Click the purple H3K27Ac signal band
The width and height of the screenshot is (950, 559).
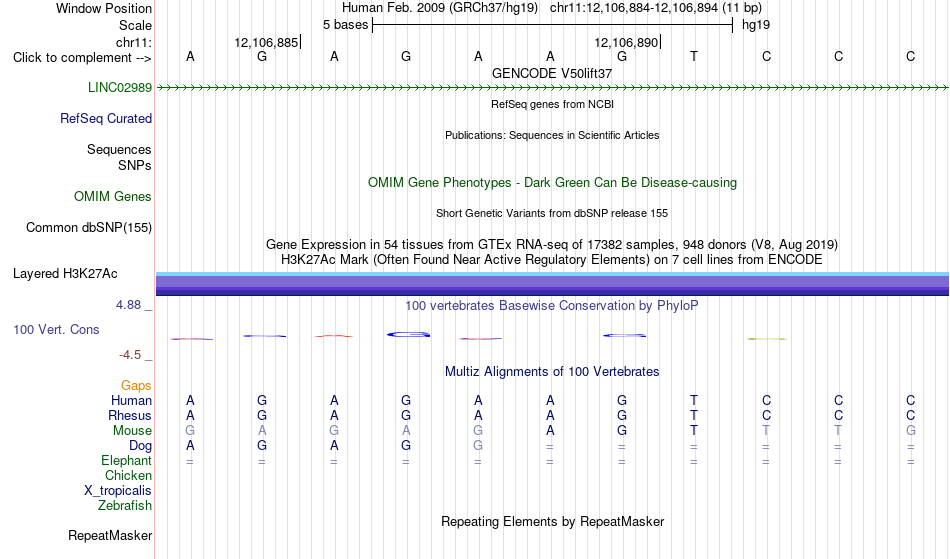pos(552,284)
